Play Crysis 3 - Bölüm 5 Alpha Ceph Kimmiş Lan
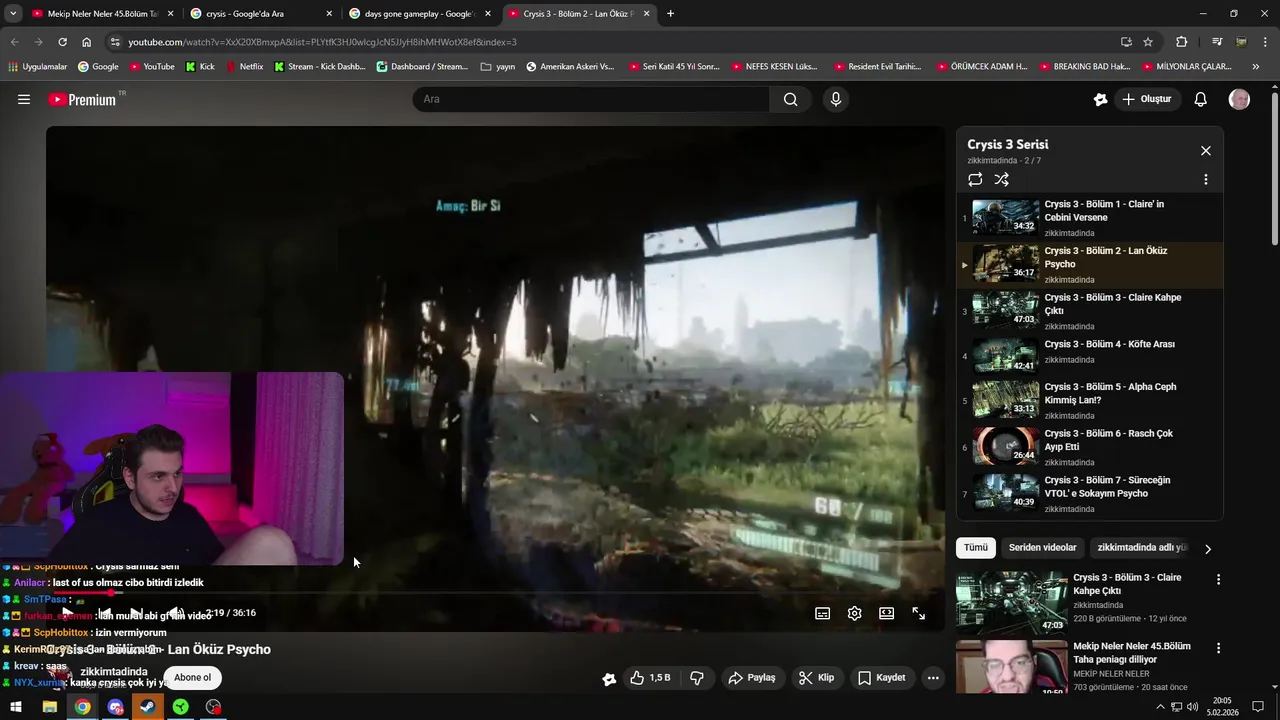The width and height of the screenshot is (1280, 720). coord(1090,400)
